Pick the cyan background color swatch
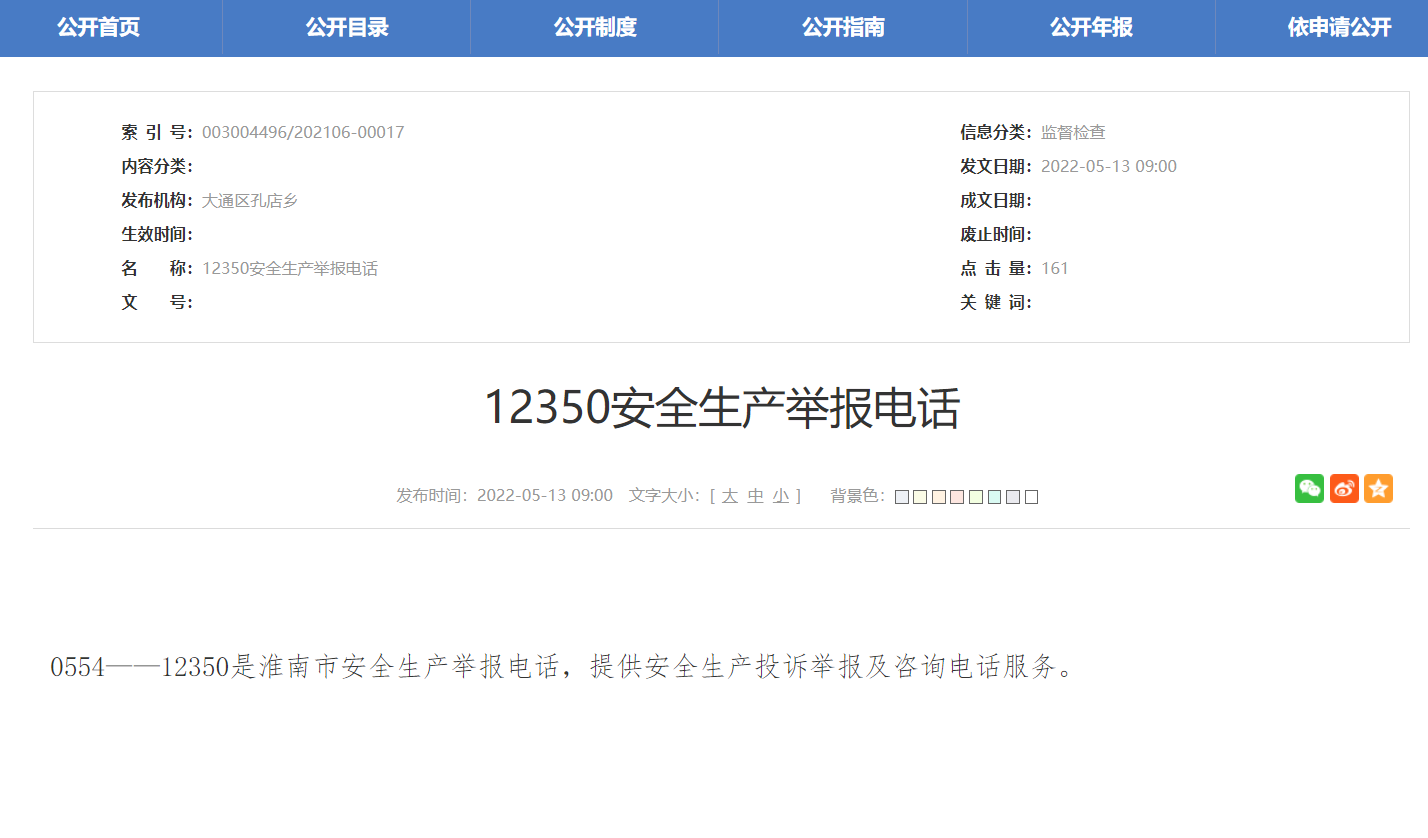Viewport: 1428px width, 838px height. (993, 496)
